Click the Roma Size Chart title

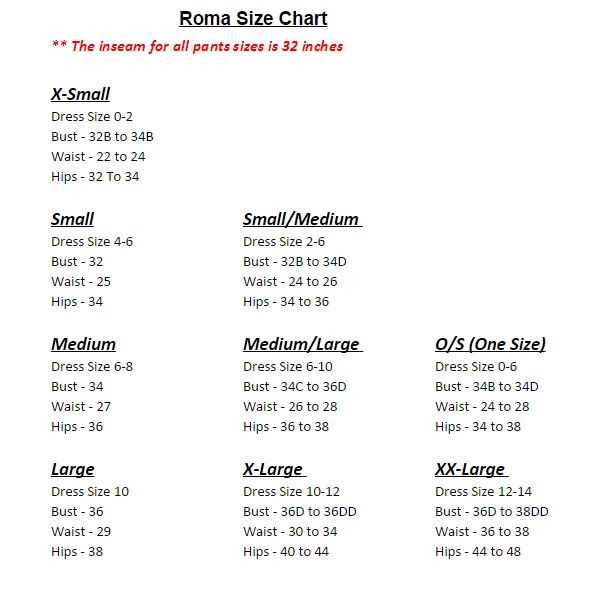click(x=253, y=19)
